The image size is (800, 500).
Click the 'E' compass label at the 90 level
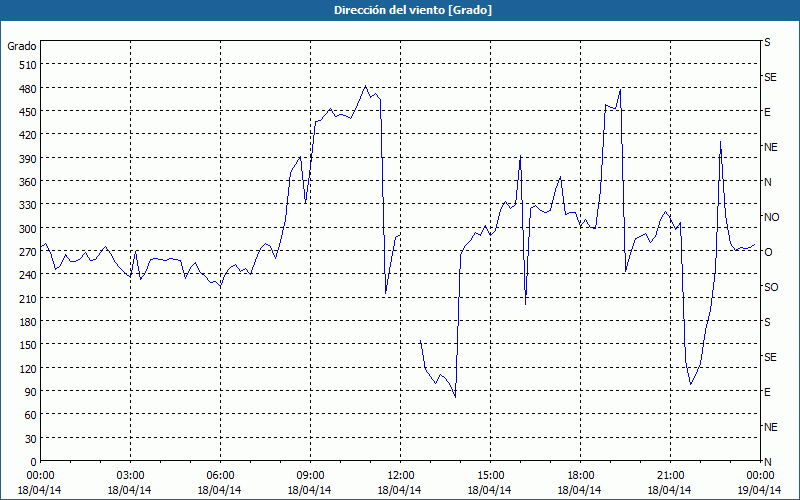pos(767,392)
